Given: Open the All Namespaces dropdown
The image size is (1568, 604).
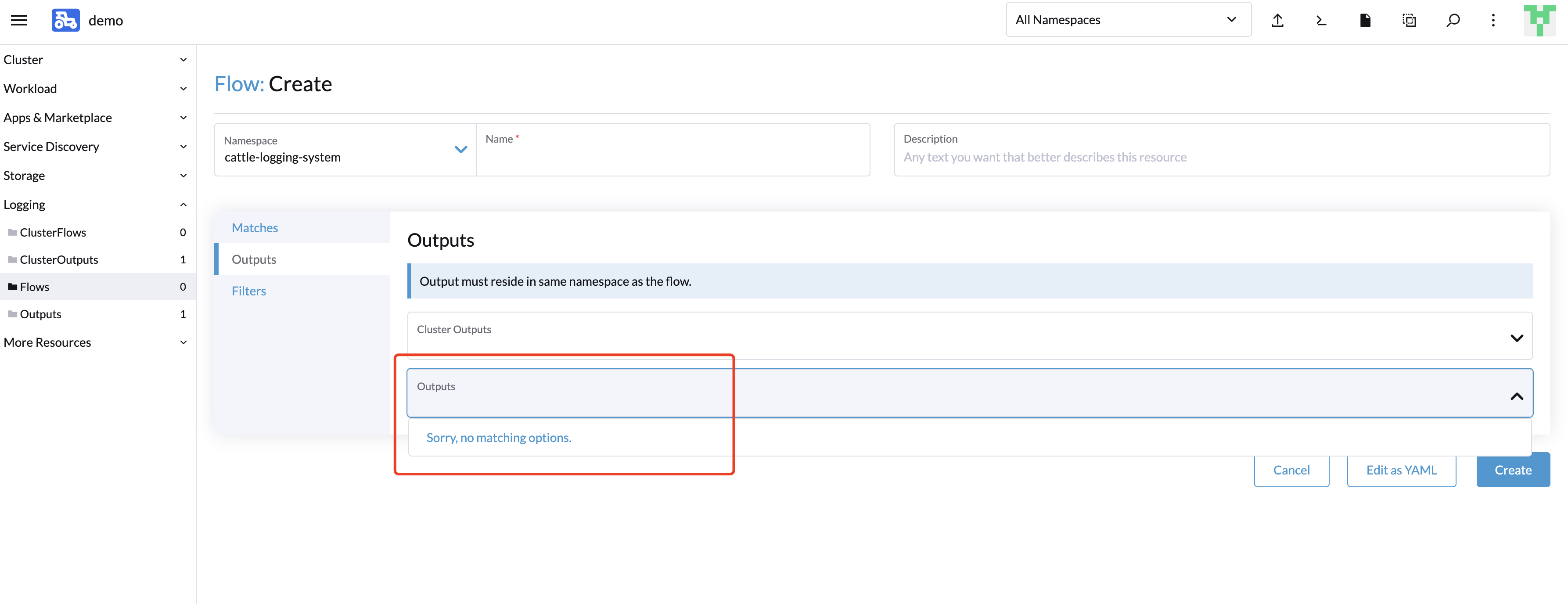Looking at the screenshot, I should coord(1128,19).
